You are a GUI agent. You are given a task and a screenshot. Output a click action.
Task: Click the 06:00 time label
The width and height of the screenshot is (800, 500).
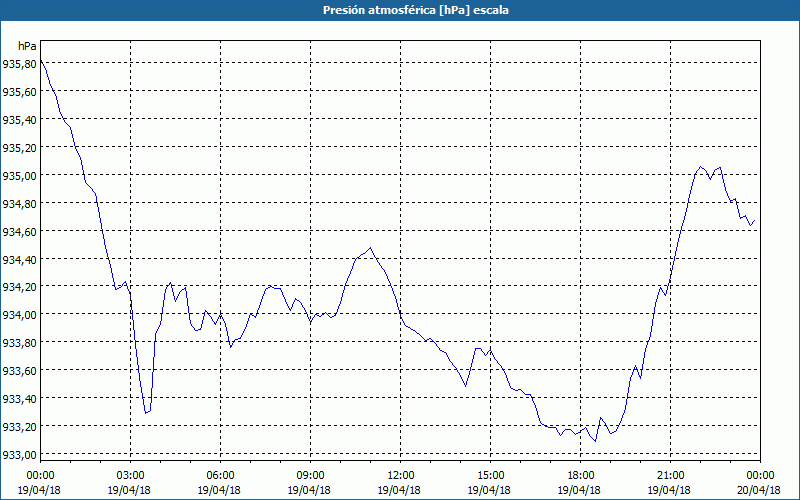[x=220, y=476]
